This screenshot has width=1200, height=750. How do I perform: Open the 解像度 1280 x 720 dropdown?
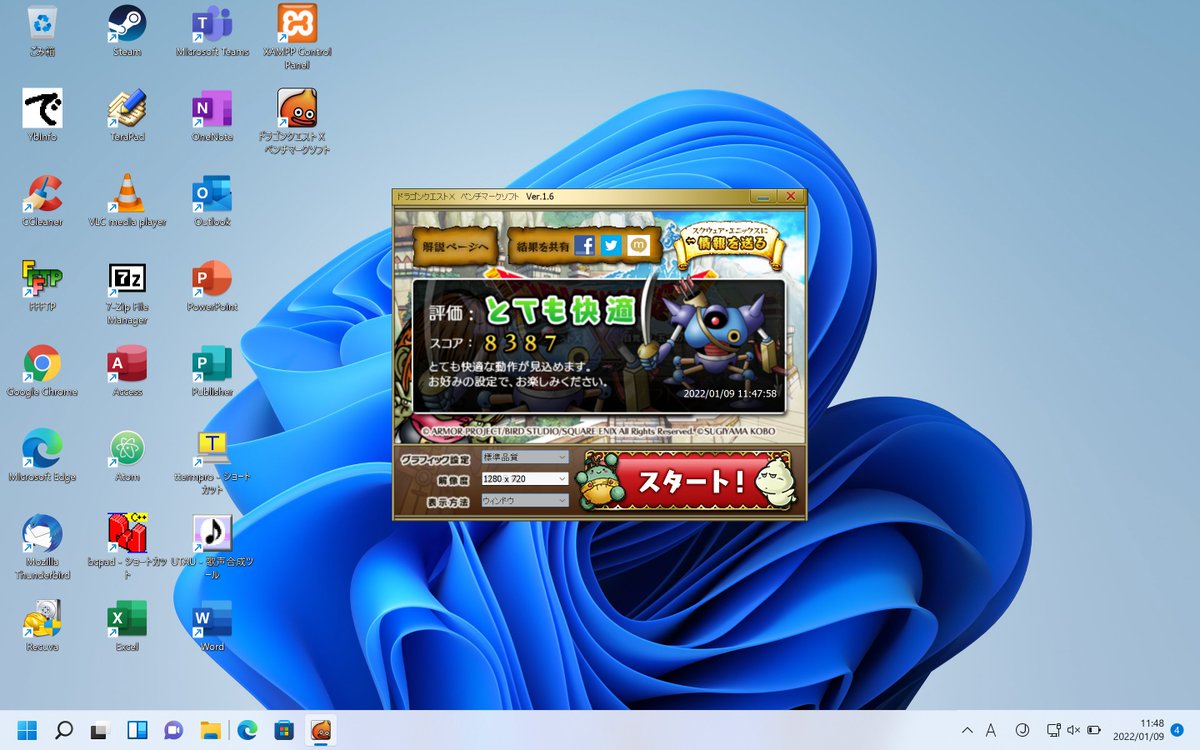tap(525, 479)
